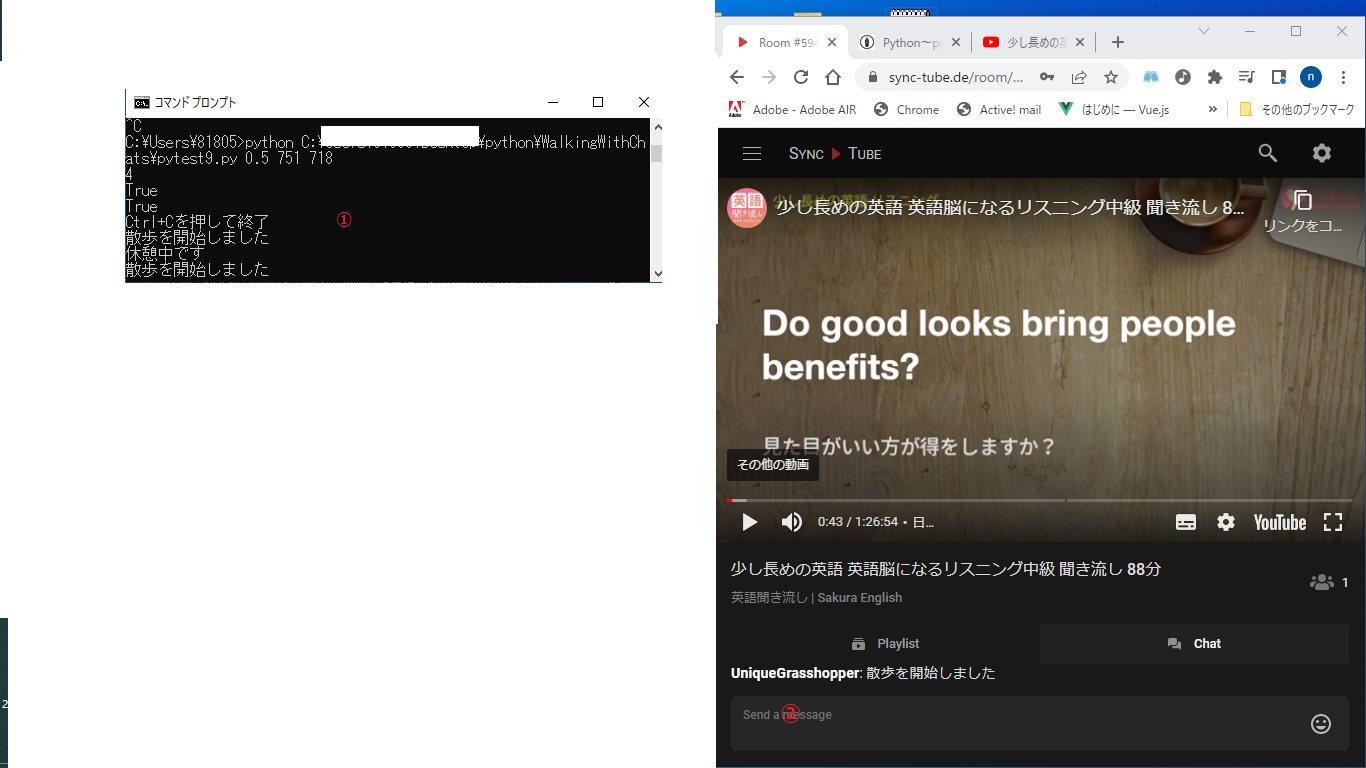Open Chrome media controls

coord(1246,77)
